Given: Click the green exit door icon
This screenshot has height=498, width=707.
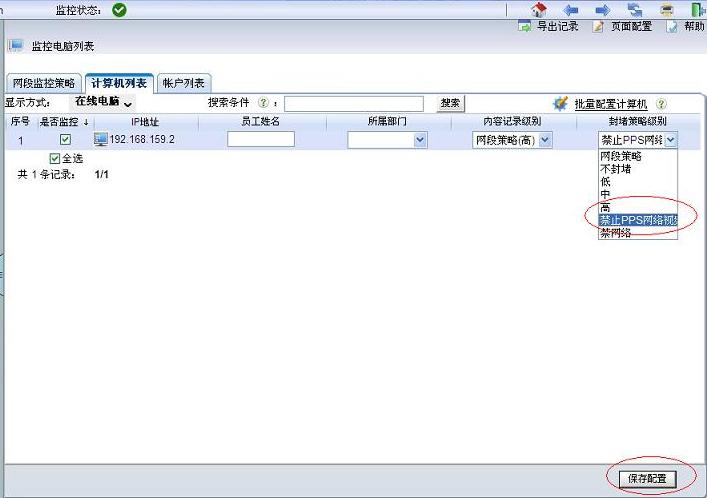Looking at the screenshot, I should pyautogui.click(x=697, y=9).
